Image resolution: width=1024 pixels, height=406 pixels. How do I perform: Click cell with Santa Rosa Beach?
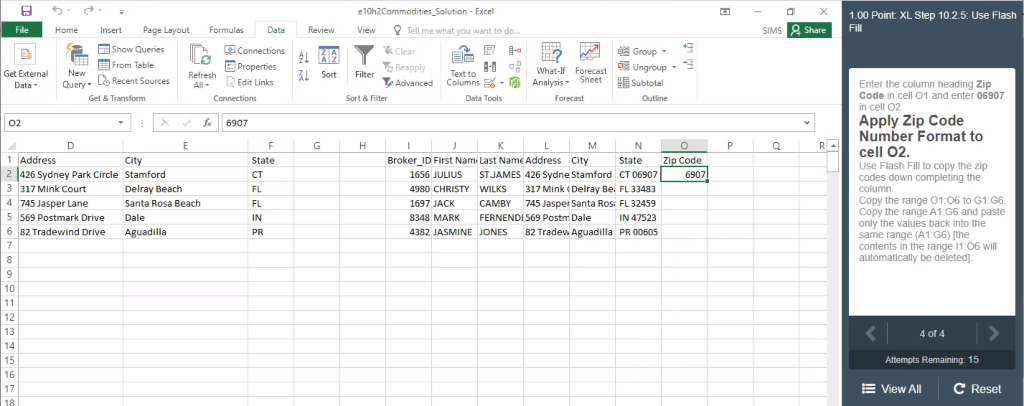tap(185, 204)
